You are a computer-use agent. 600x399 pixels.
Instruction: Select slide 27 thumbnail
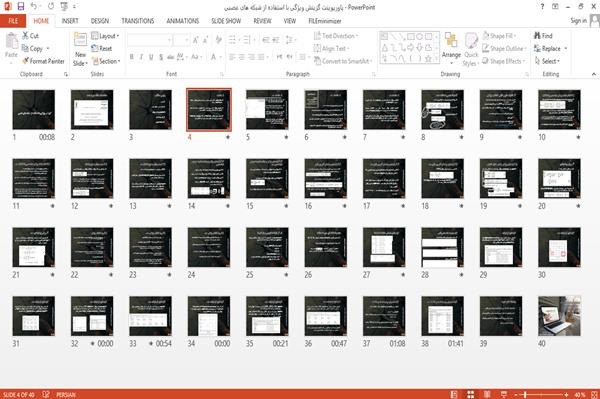(384, 247)
